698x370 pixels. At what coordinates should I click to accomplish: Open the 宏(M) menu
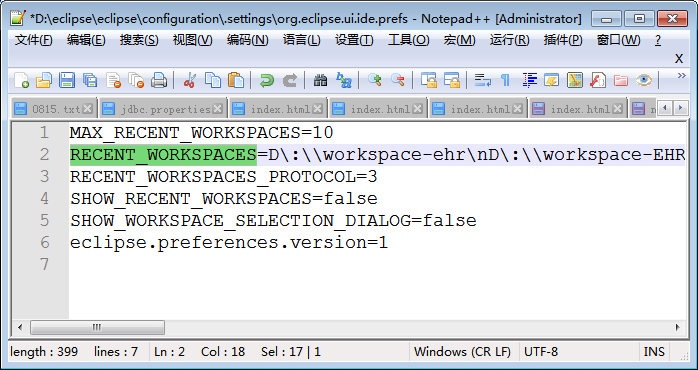(459, 41)
